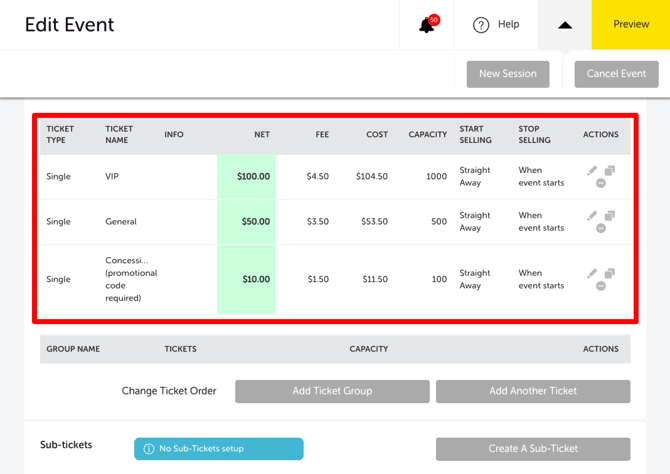Click the $3.50 fee value

click(x=317, y=222)
